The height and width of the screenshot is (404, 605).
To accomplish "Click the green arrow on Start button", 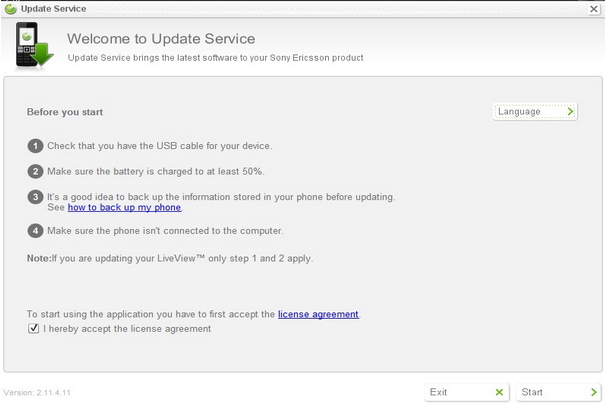I will 590,392.
